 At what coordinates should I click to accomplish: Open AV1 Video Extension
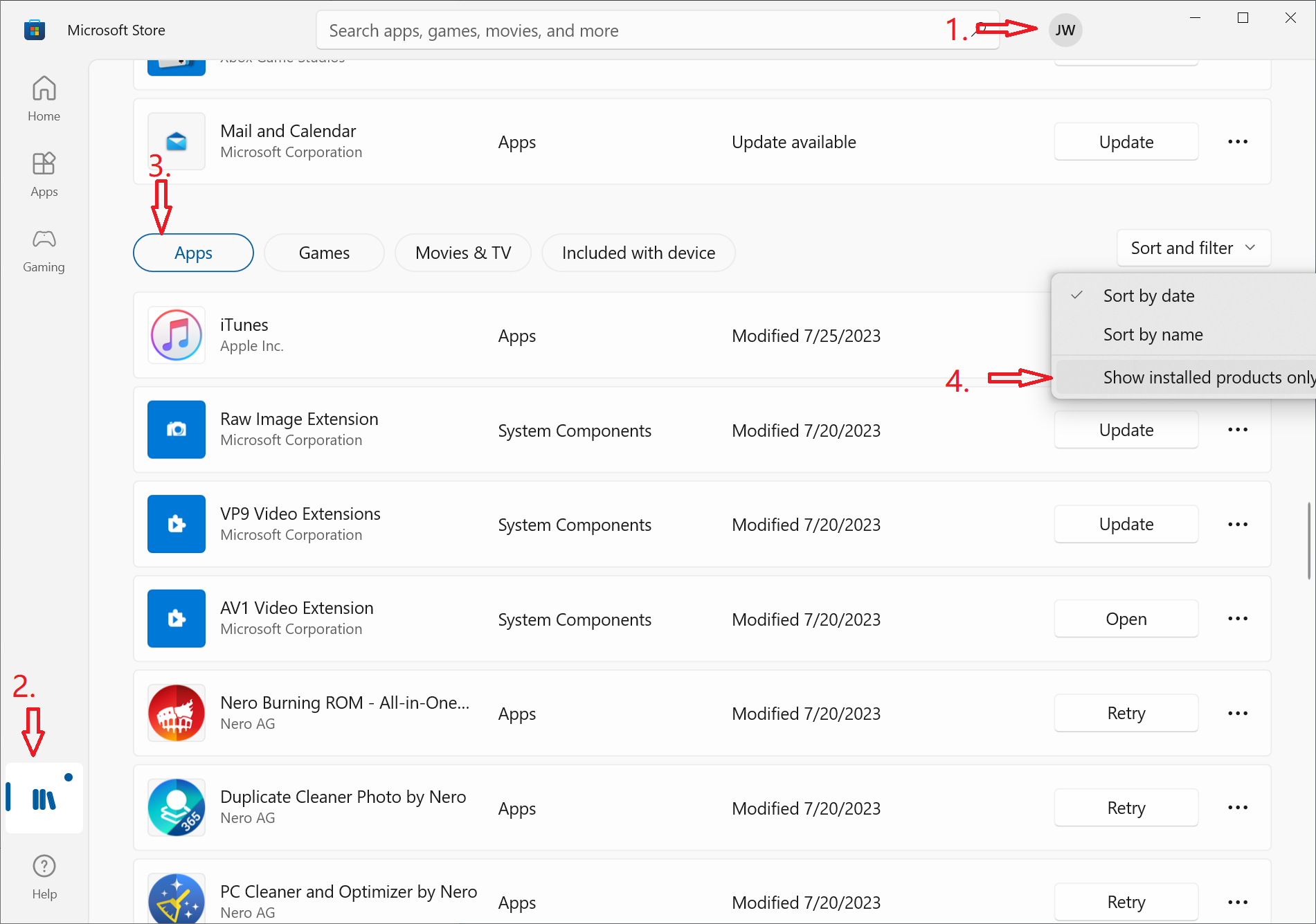pyautogui.click(x=1126, y=619)
